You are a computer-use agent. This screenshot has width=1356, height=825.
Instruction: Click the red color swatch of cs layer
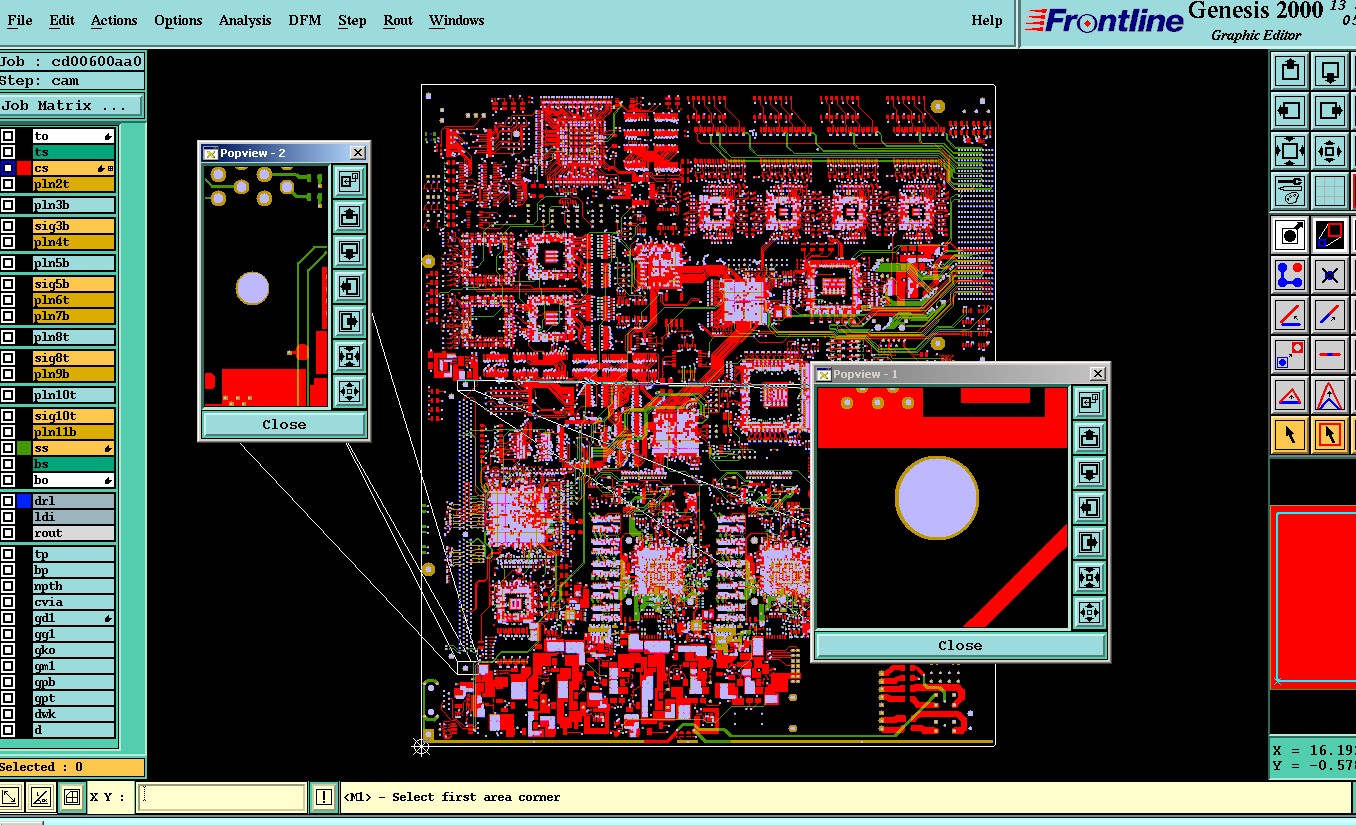(24, 168)
